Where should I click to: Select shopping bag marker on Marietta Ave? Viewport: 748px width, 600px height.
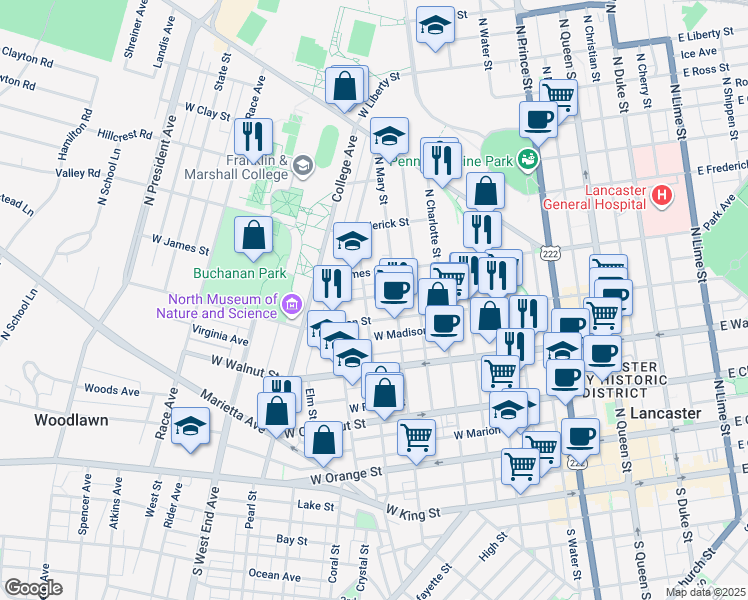(x=276, y=414)
